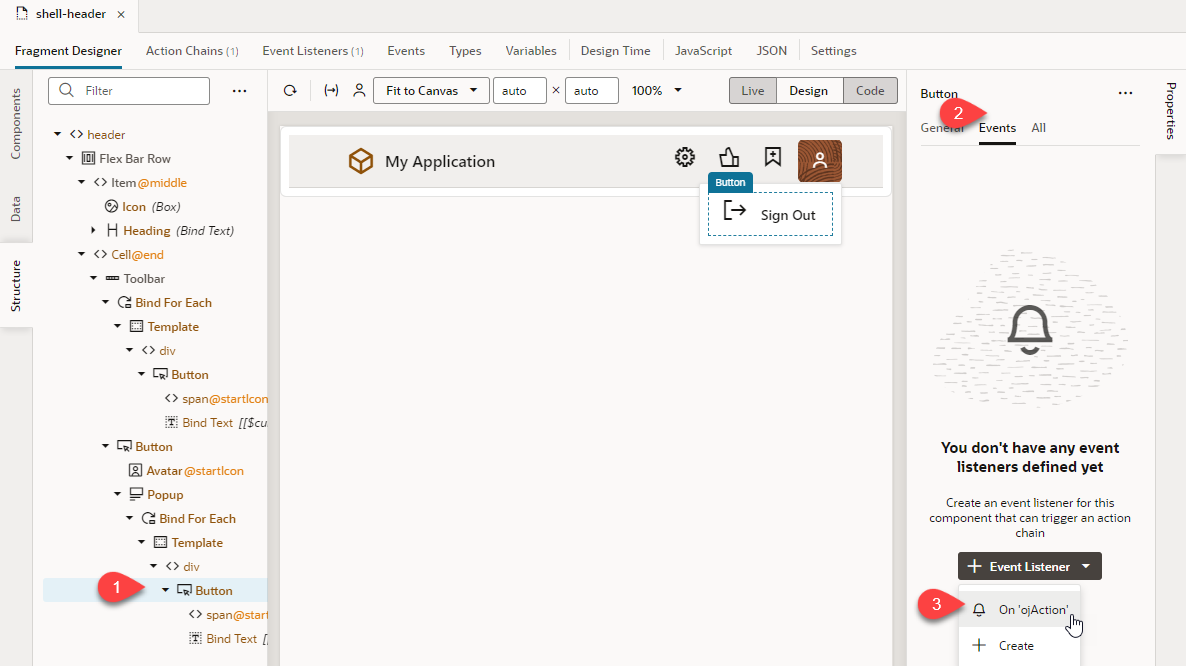The width and height of the screenshot is (1186, 666).
Task: Click the user persona icon next to breakpoint tool
Action: coord(359,90)
